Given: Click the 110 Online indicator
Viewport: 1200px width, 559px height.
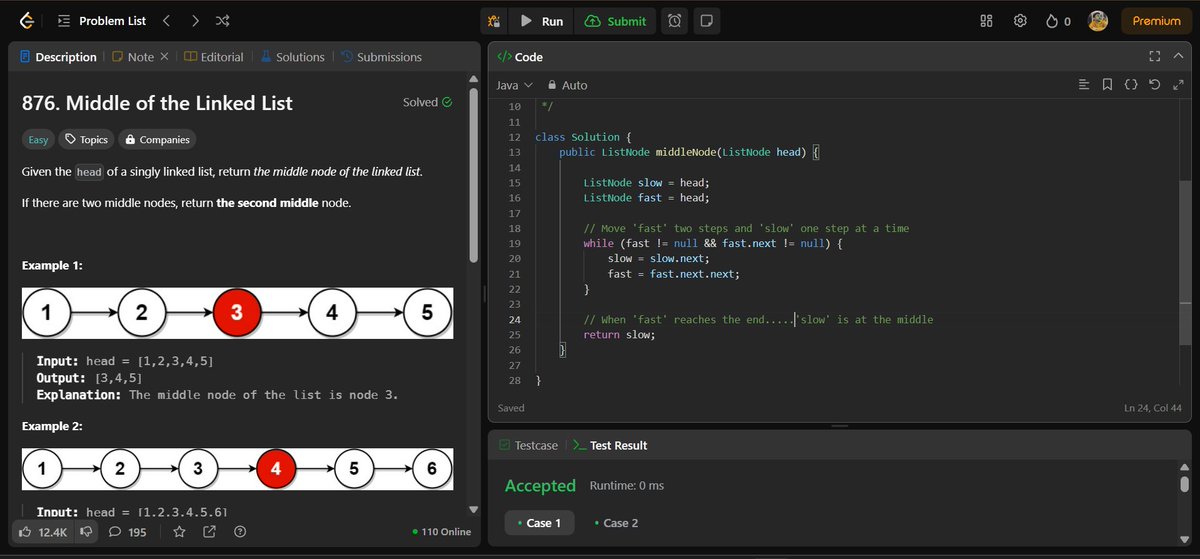Looking at the screenshot, I should pos(441,532).
